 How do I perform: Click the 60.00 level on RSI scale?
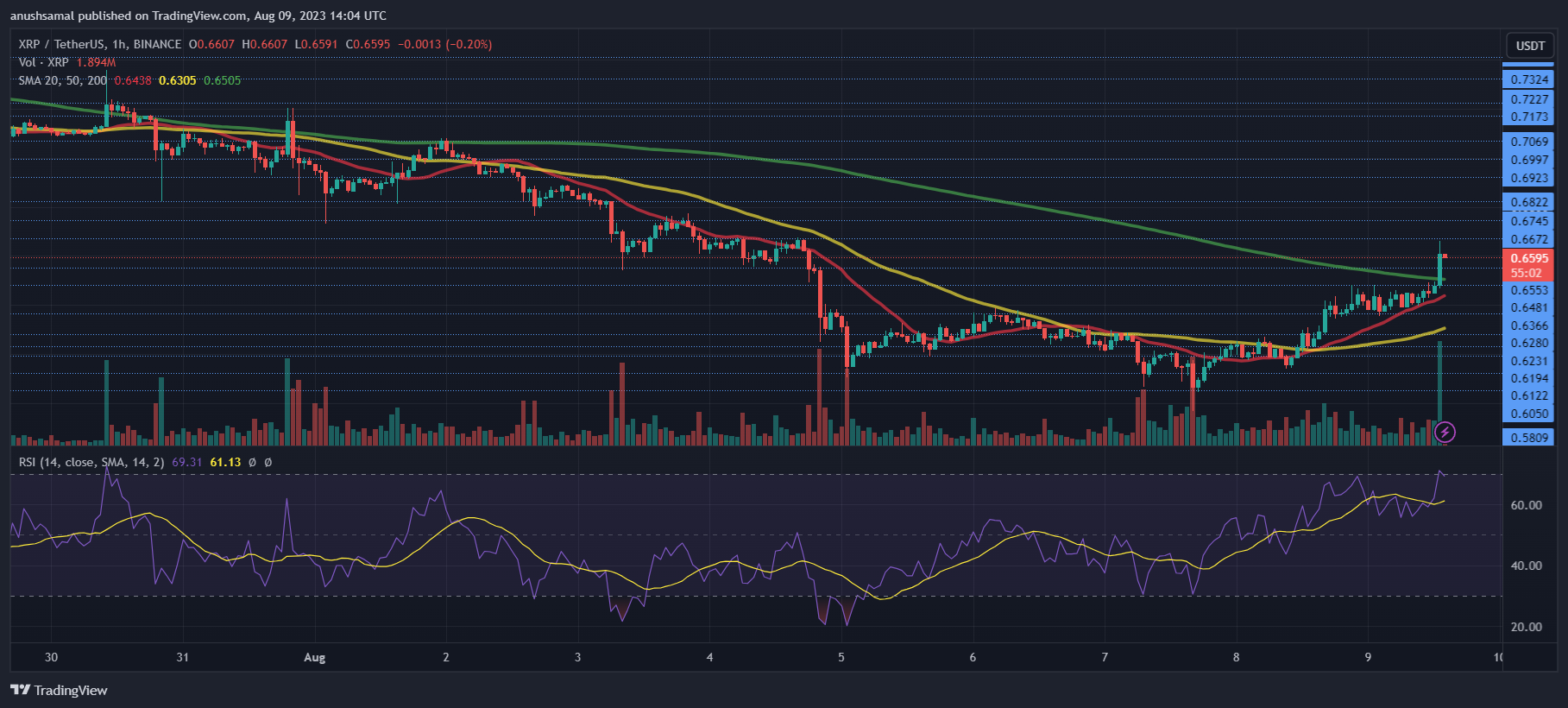tap(1526, 505)
